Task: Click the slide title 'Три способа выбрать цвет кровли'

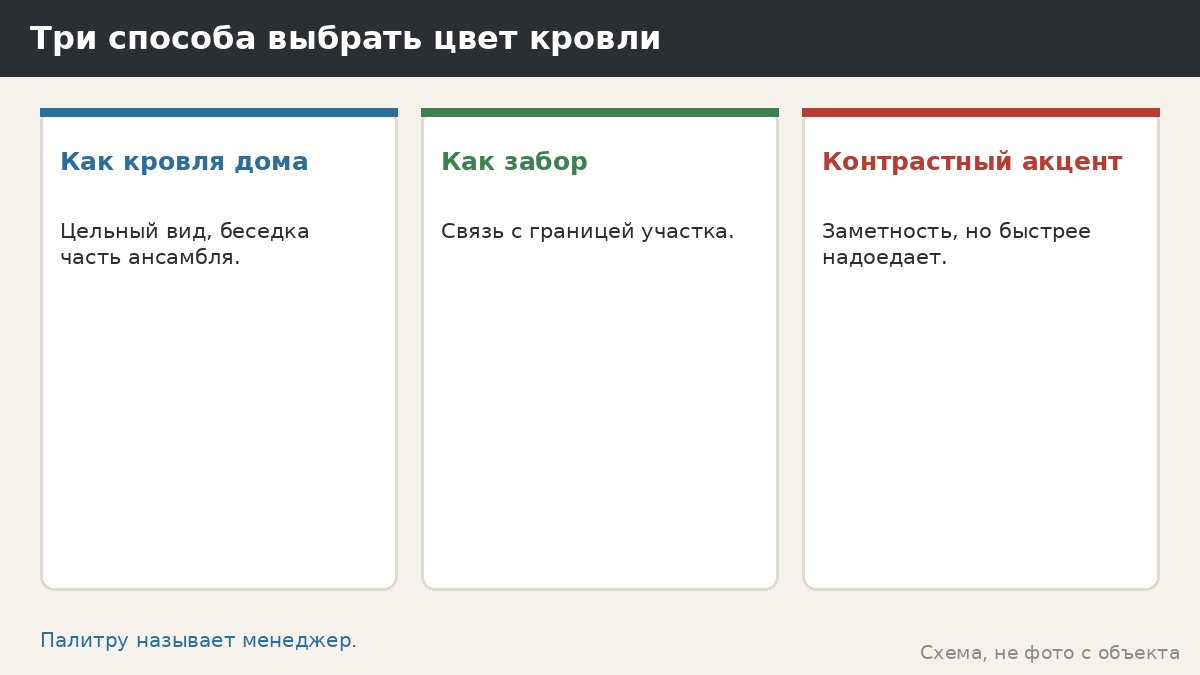Action: tap(345, 39)
